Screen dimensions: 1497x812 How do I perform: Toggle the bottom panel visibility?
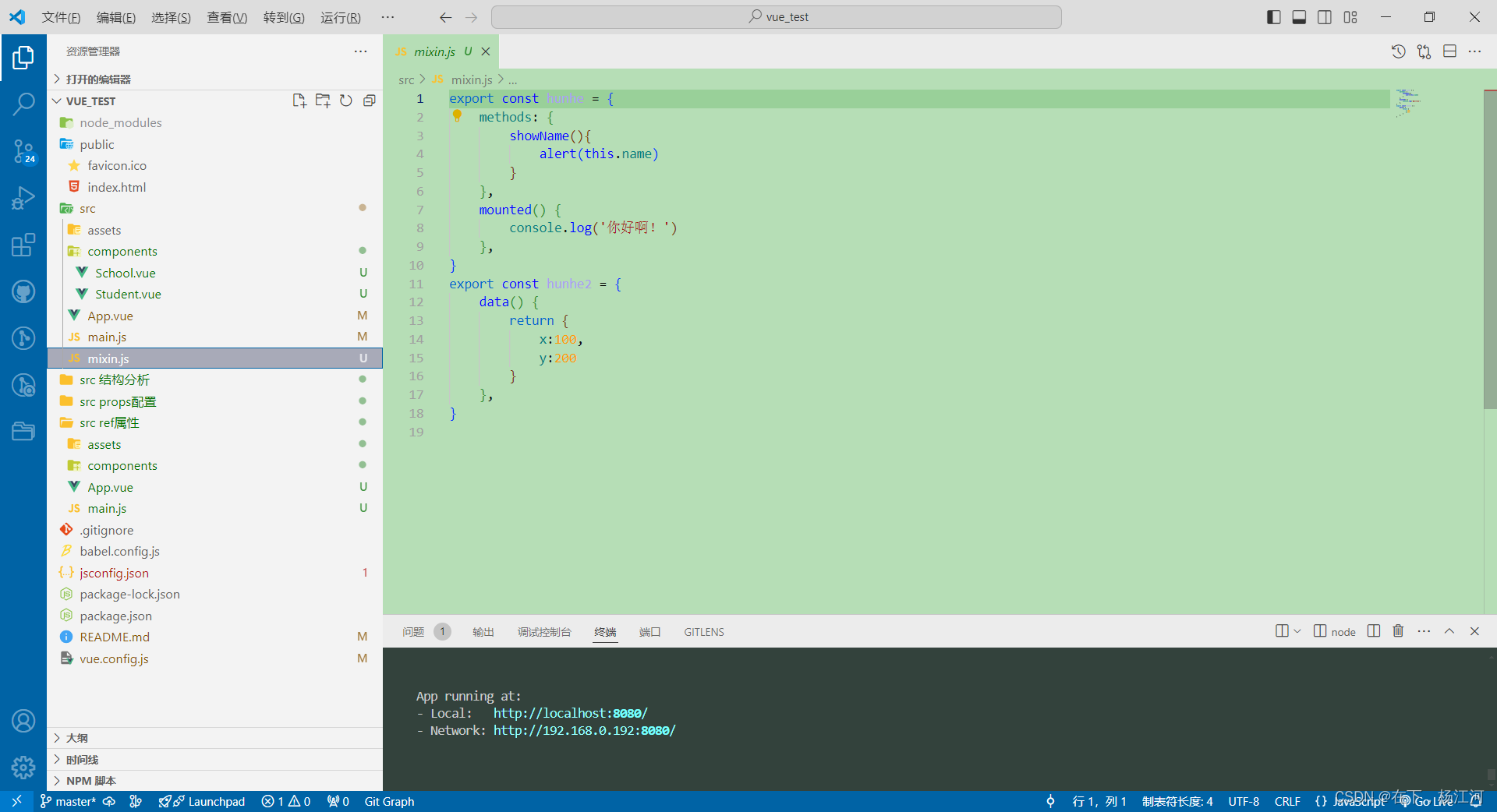(1299, 17)
